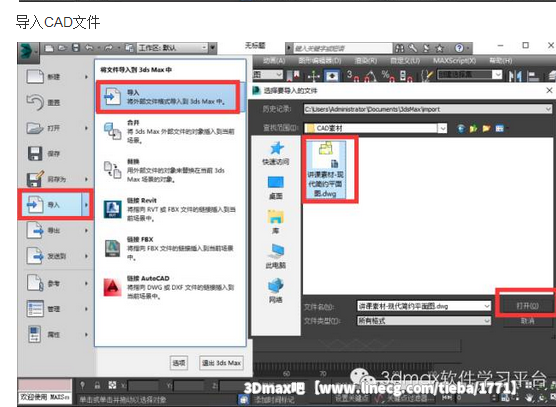Viewport: 556px width, 407px height.
Task: Select 发送到 in the application menu
Action: tap(56, 256)
